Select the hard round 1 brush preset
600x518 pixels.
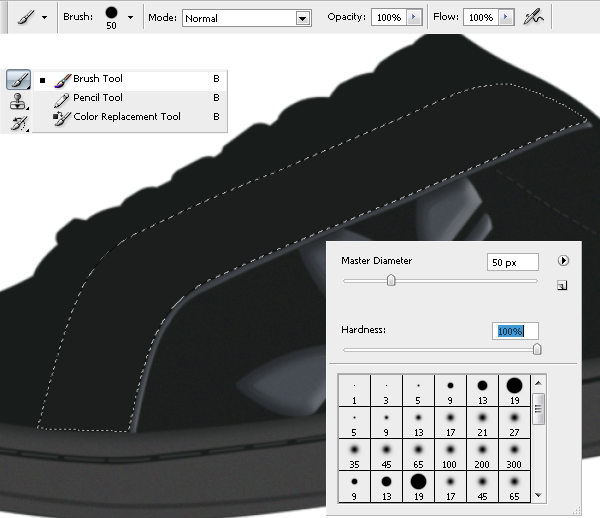pos(354,391)
